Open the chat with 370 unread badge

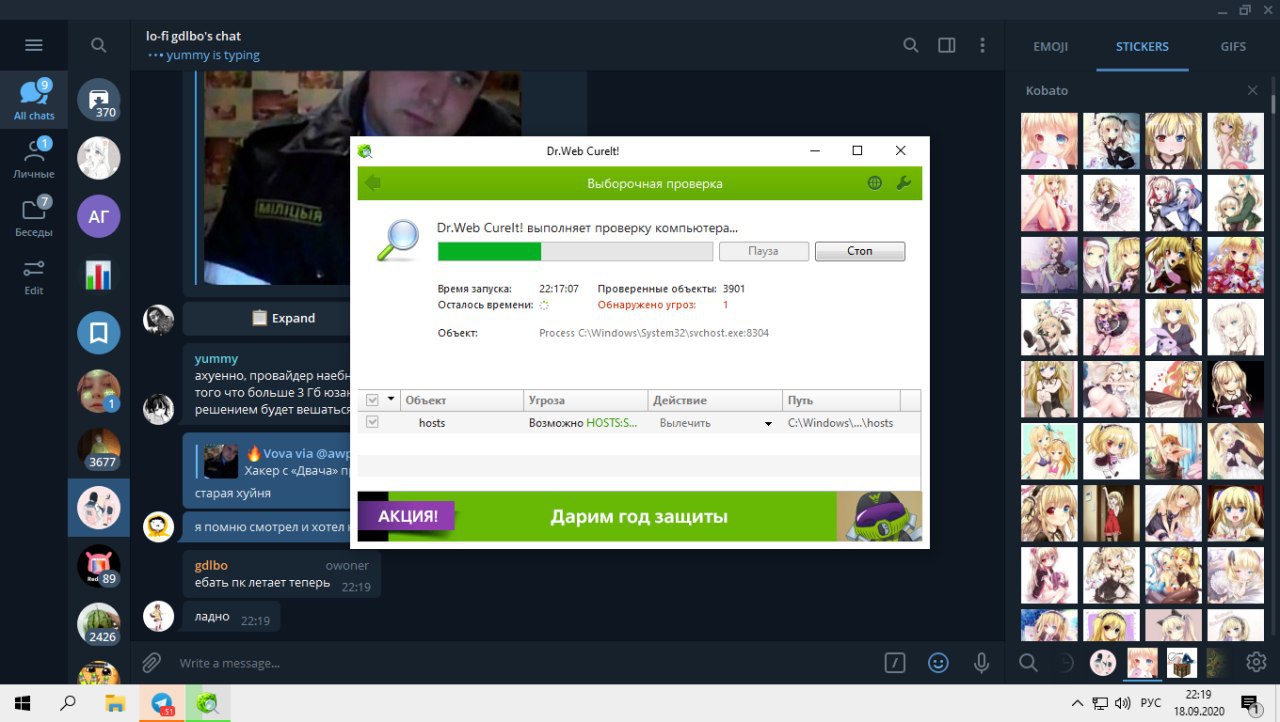point(99,100)
